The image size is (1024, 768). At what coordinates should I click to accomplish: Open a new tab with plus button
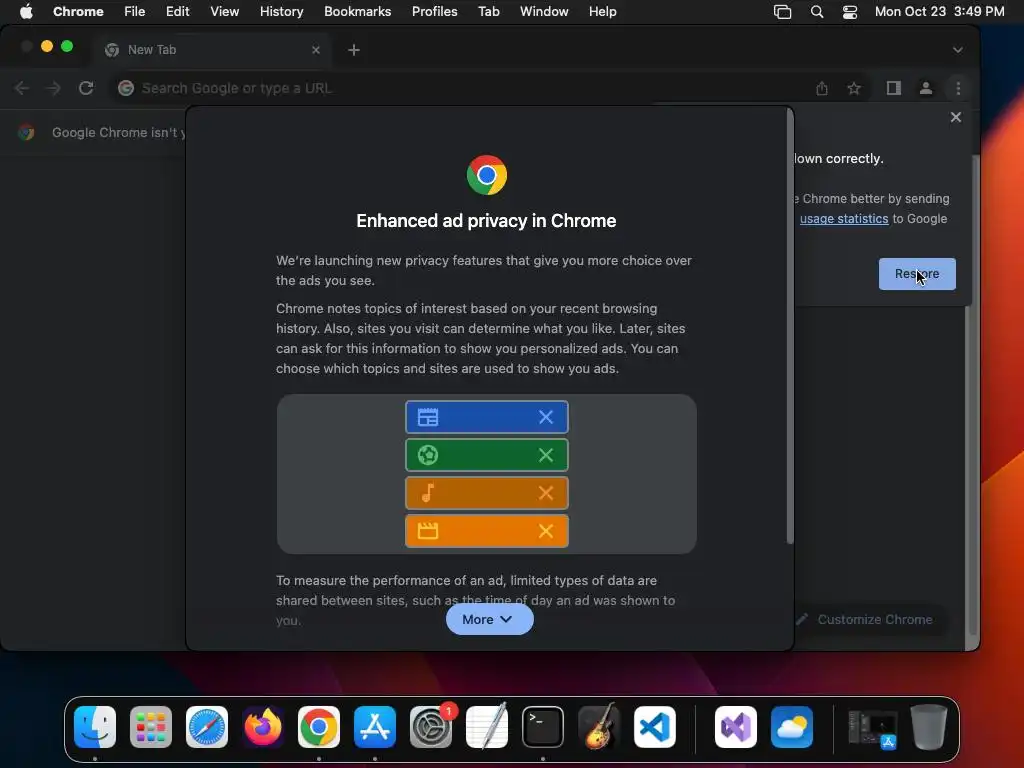pos(354,50)
